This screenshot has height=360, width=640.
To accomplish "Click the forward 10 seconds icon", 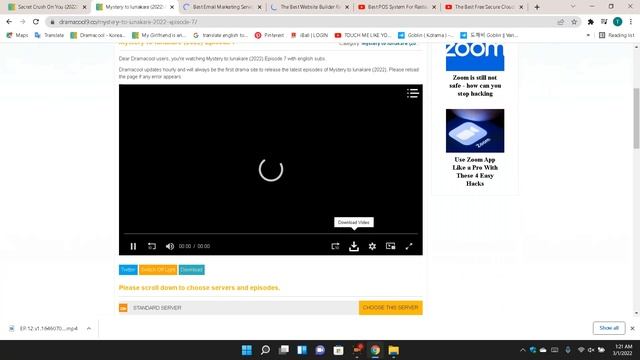I will [335, 246].
